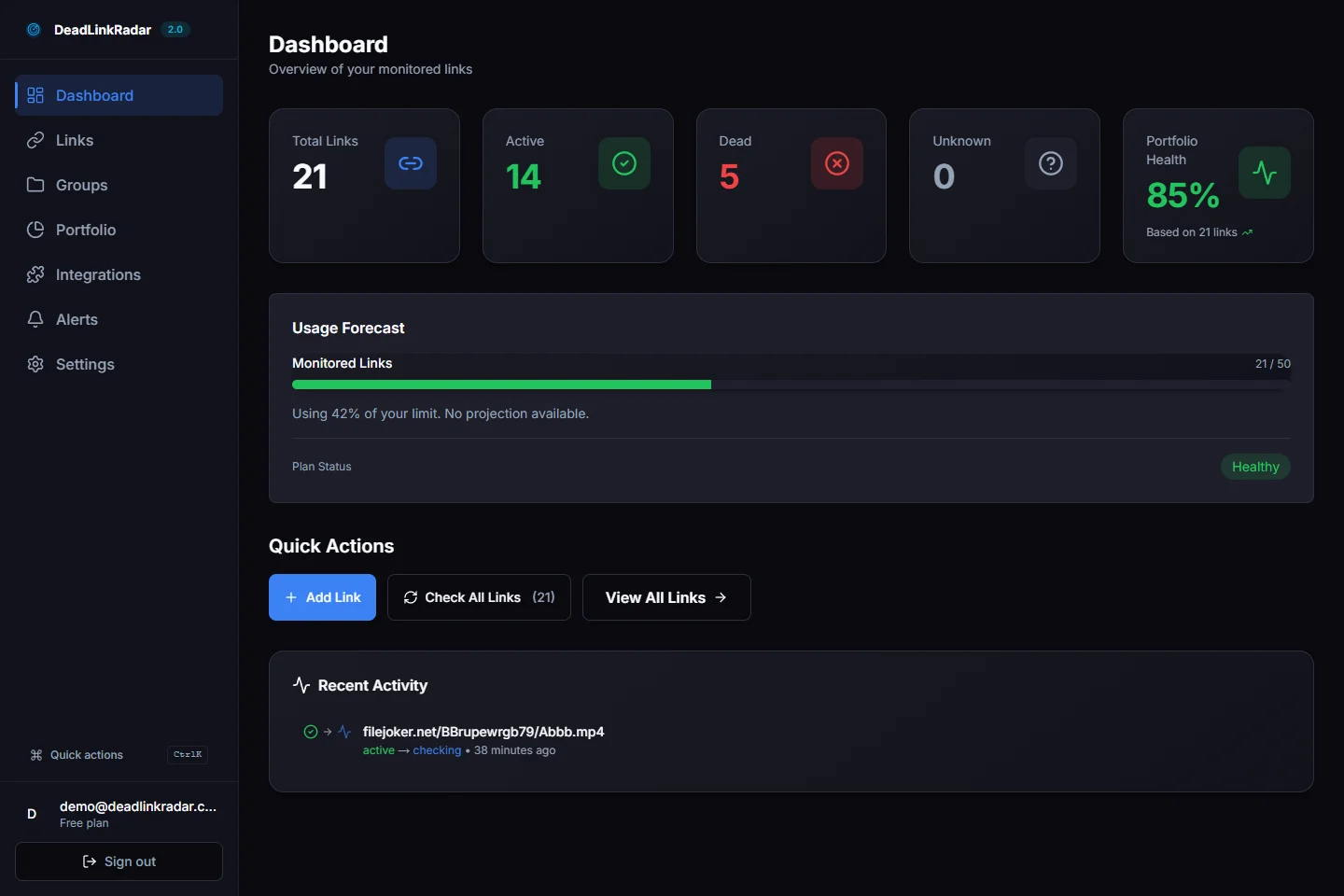The image size is (1344, 896).
Task: Click the activity icon next to Recent Activity
Action: pyautogui.click(x=301, y=685)
